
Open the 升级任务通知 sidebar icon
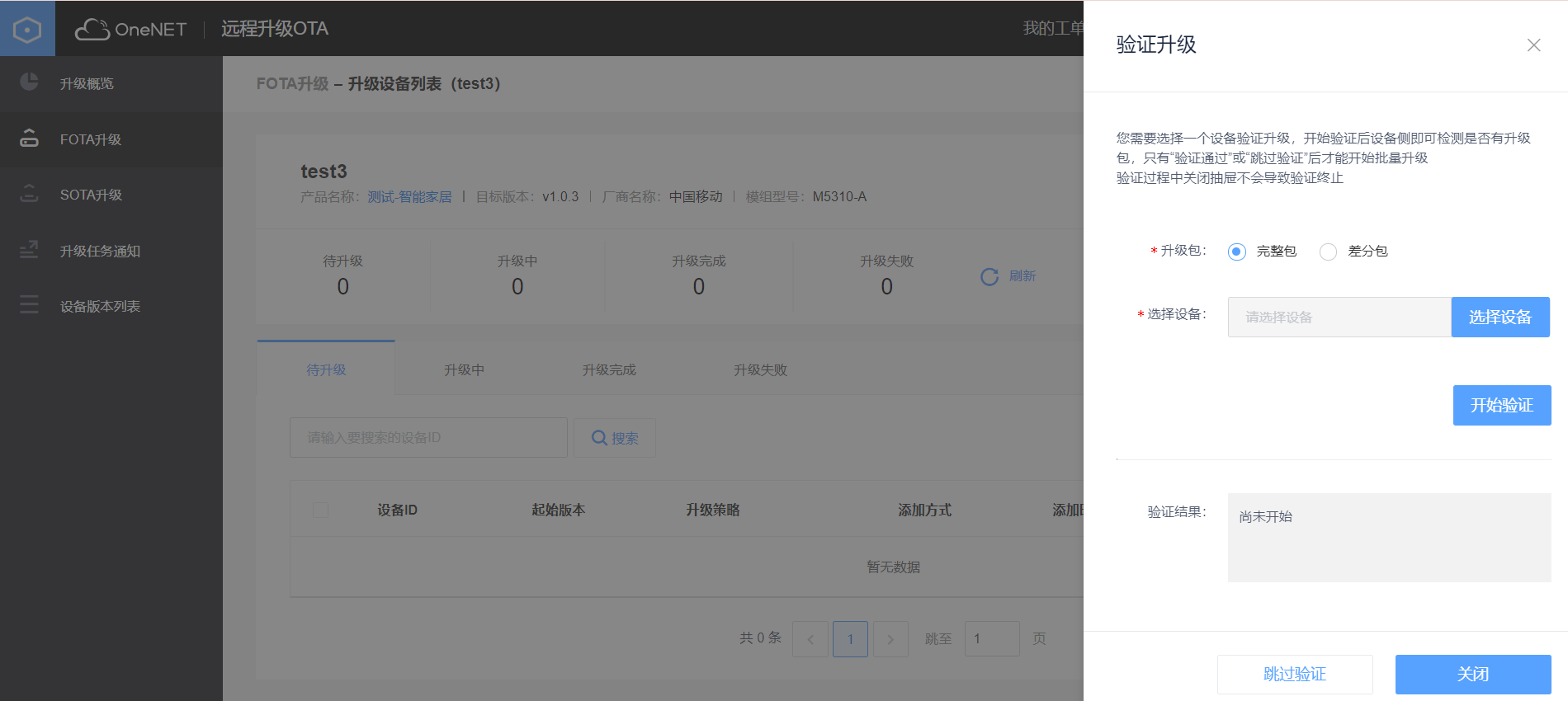[x=29, y=250]
